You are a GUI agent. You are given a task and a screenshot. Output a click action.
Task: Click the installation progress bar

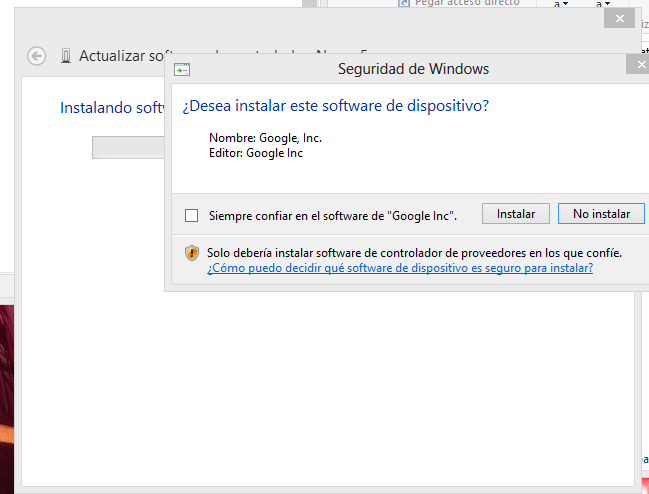128,148
